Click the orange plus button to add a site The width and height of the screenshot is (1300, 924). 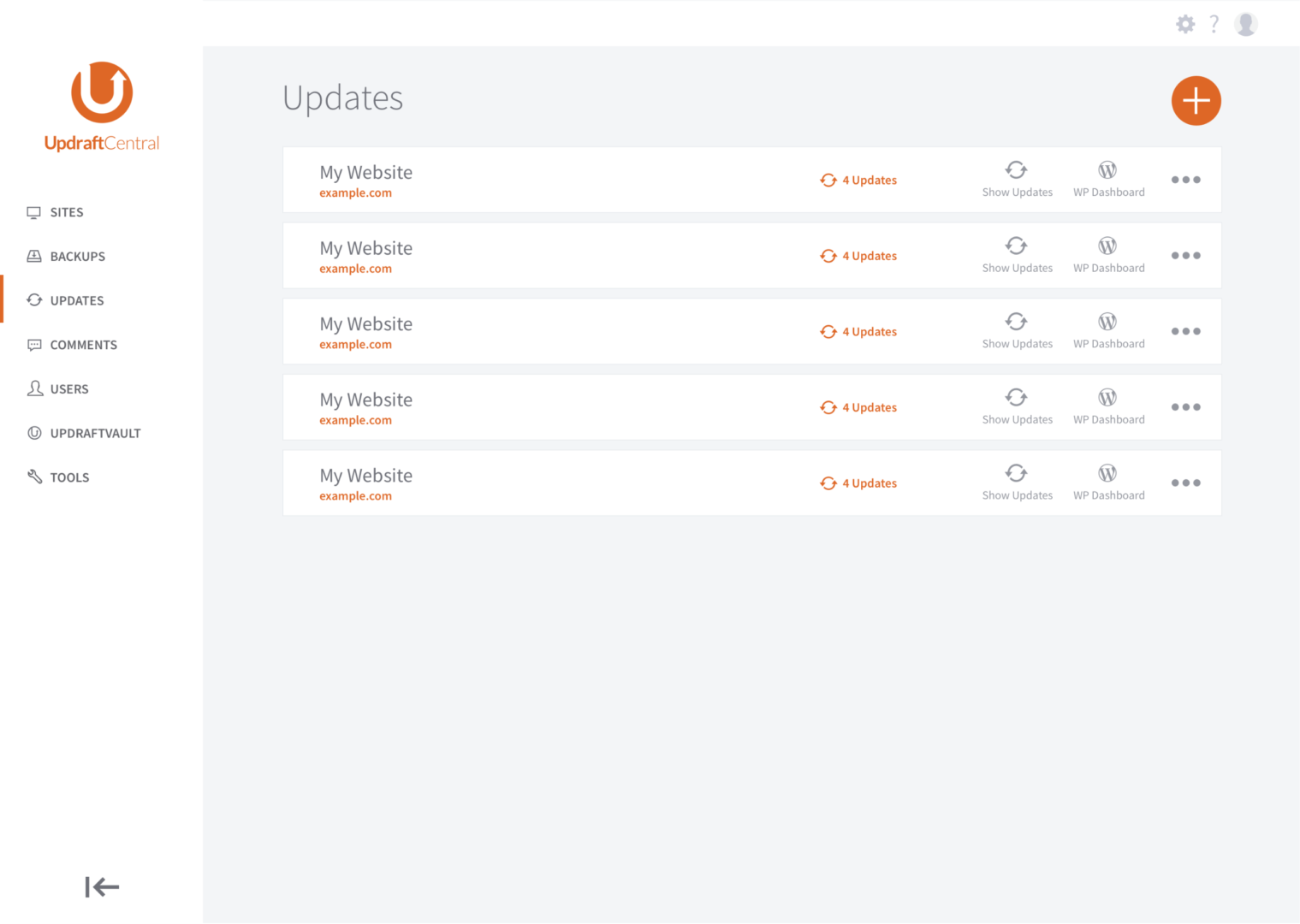point(1196,101)
